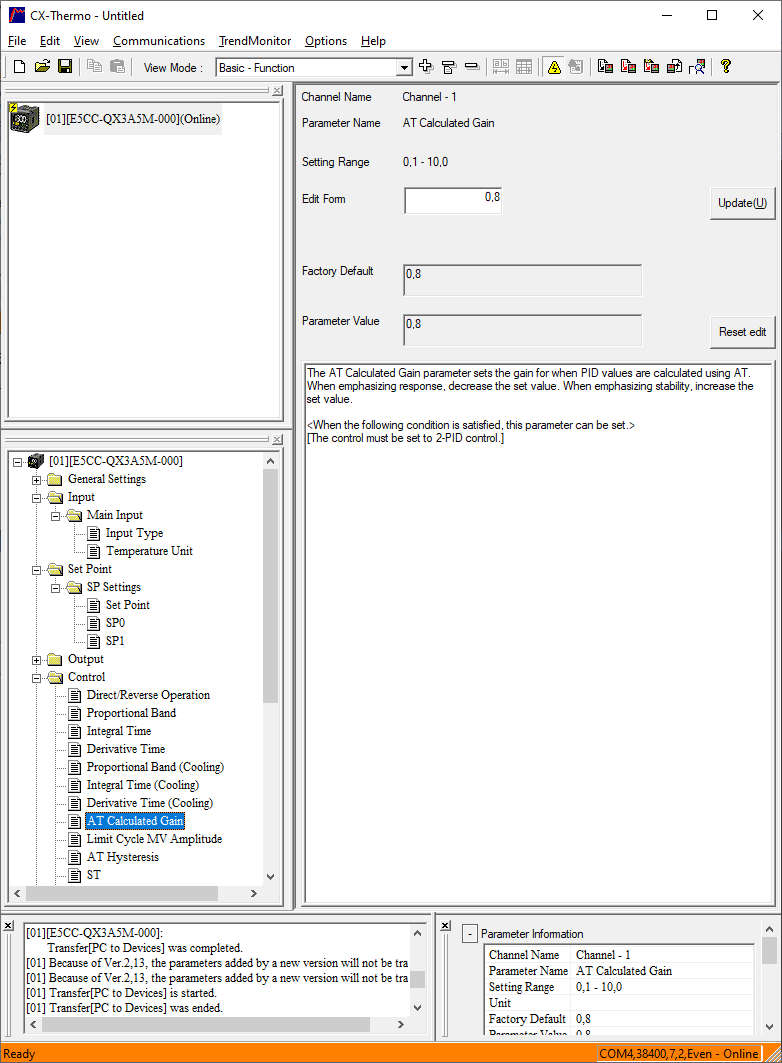Collapse the Main Input folder node
The width and height of the screenshot is (782, 1063).
[x=56, y=516]
